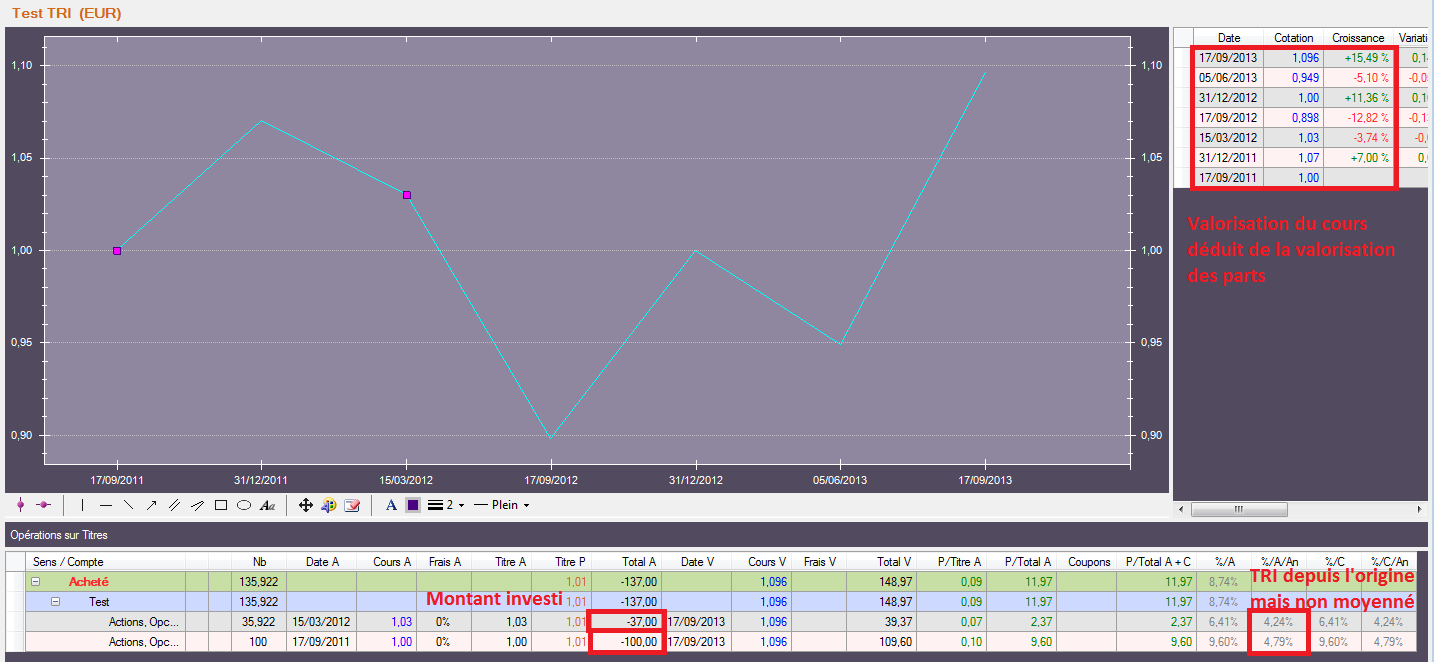Collapse the Test account row
Viewport: 1434px width, 662px height.
pyautogui.click(x=56, y=602)
